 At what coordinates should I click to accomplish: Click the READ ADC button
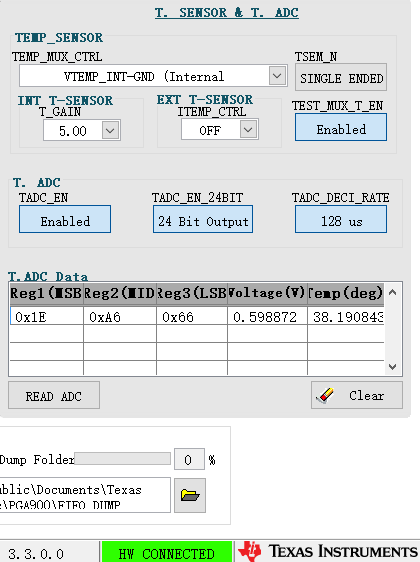54,395
